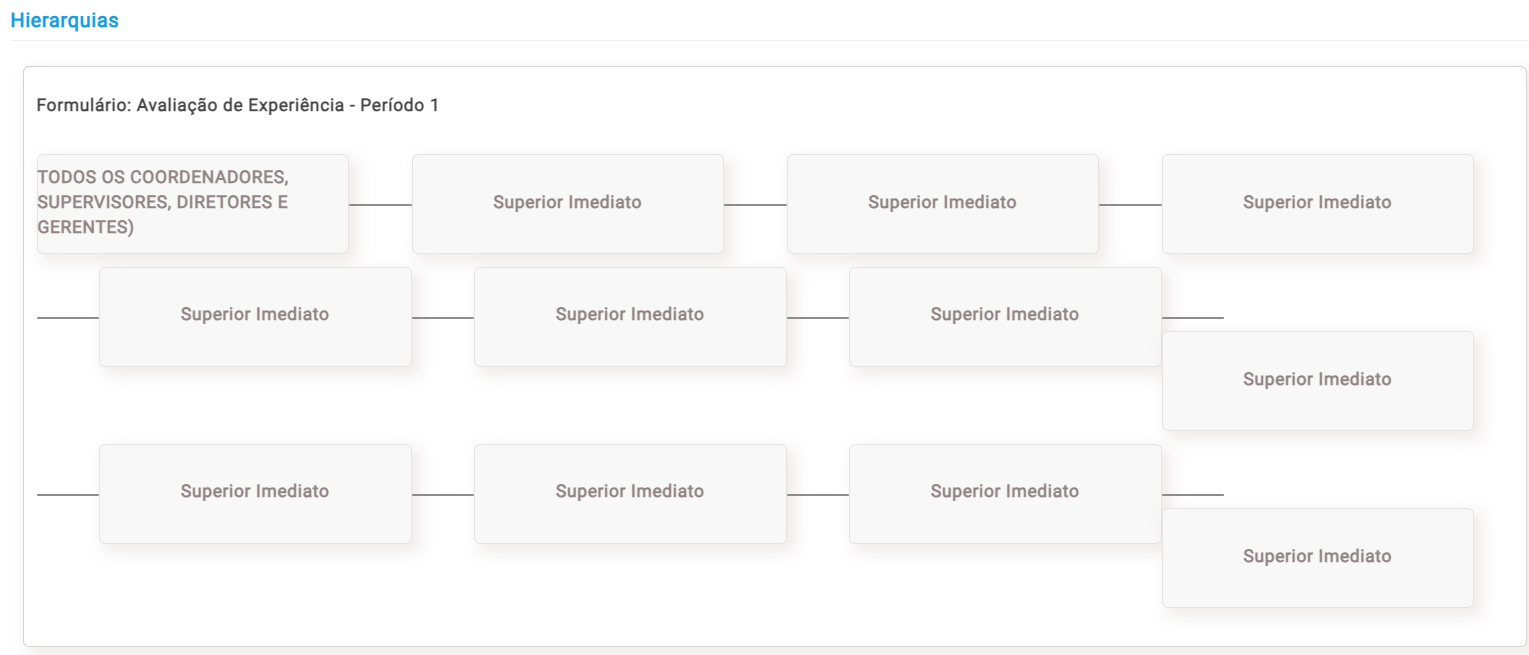Click the Formulário: Avaliação de Experiência label
Image resolution: width=1529 pixels, height=655 pixels.
tap(238, 105)
